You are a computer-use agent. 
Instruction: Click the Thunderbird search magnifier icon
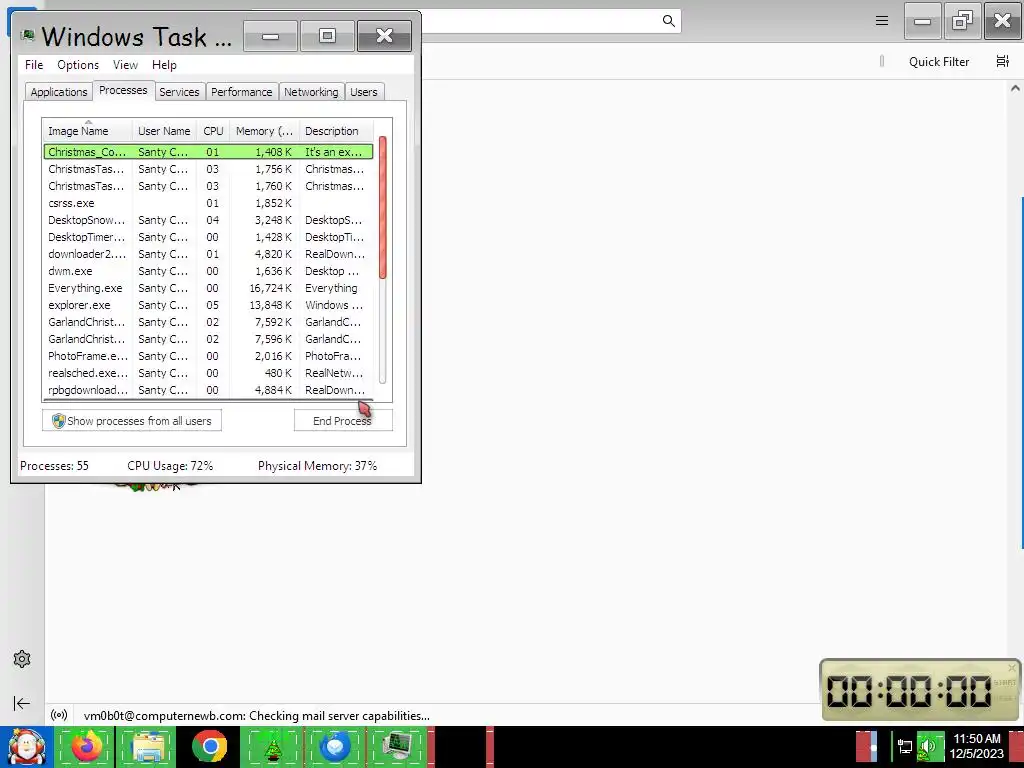pyautogui.click(x=668, y=21)
